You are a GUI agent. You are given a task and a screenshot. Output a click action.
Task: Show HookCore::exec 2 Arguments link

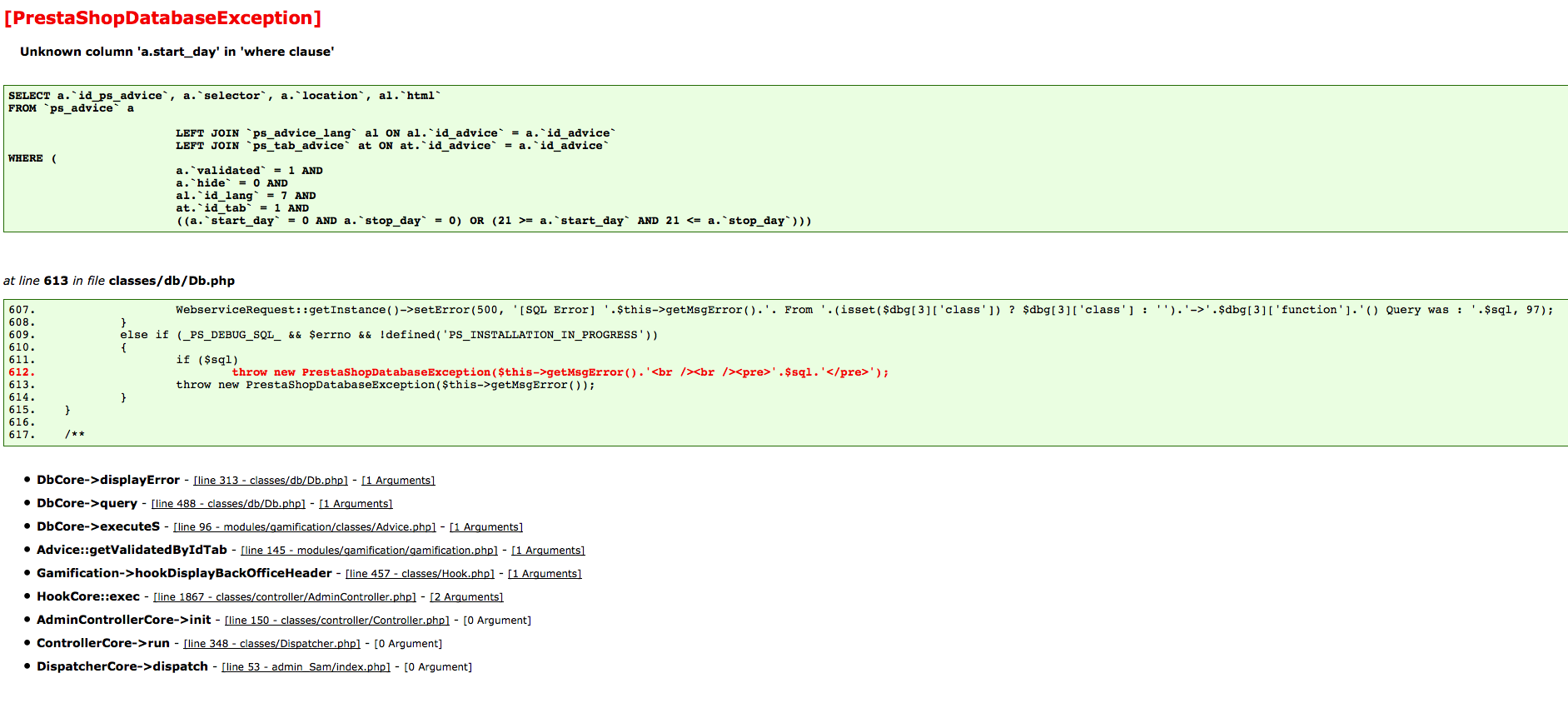466,597
